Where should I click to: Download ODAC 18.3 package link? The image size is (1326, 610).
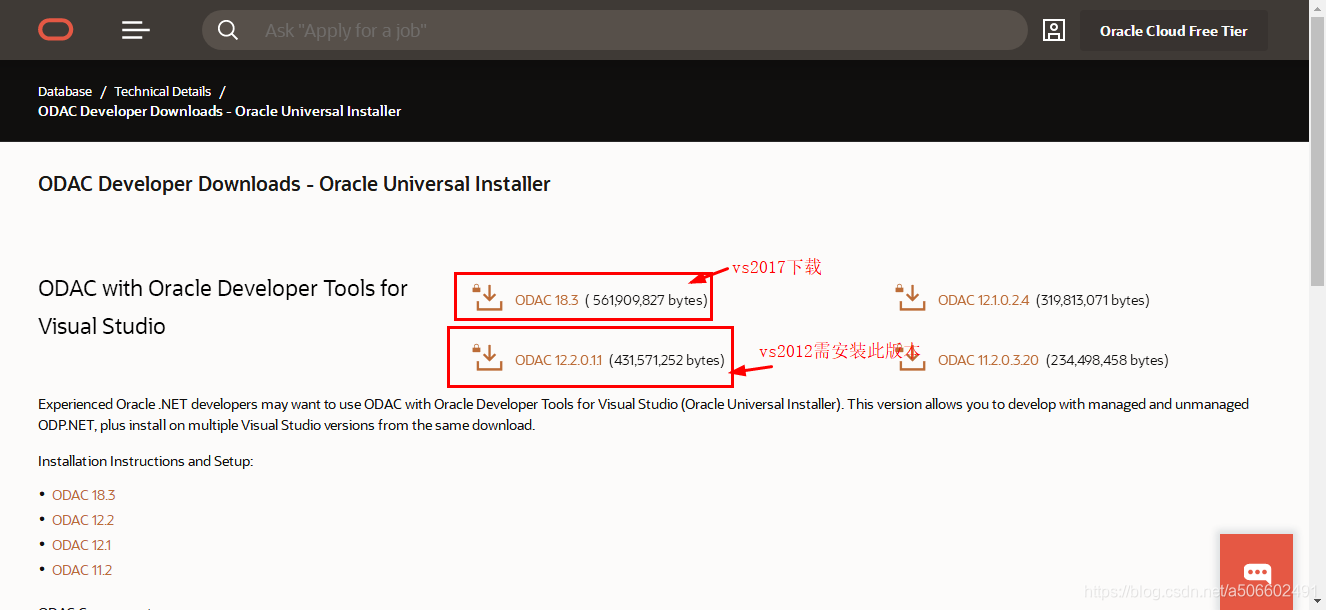click(547, 300)
